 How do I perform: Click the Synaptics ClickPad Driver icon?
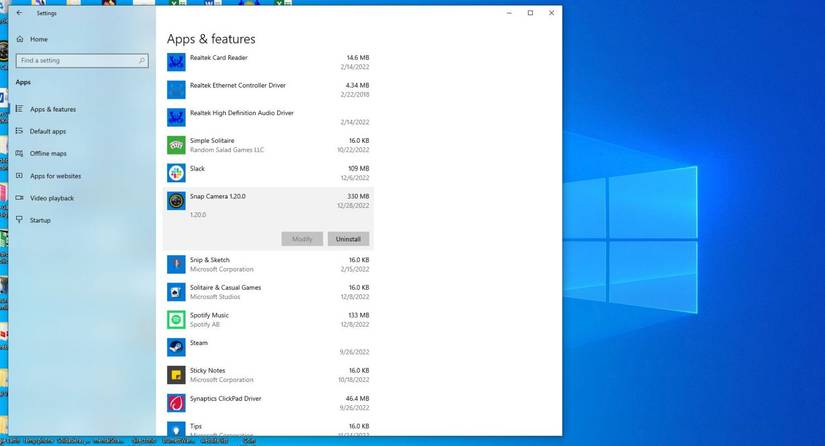[176, 403]
